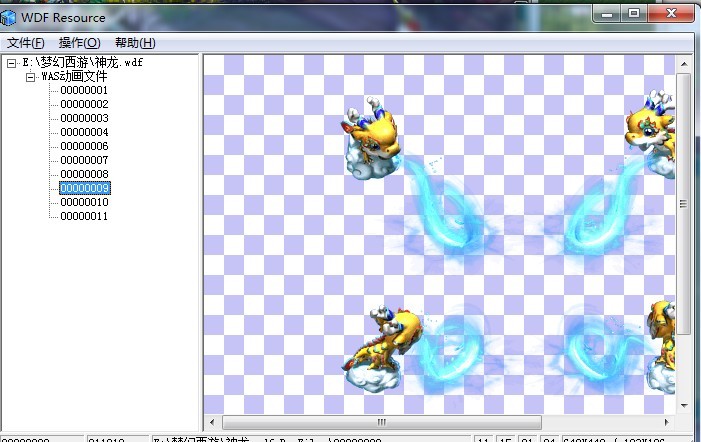Click the vertical scrollbar thumb in preview

click(684, 204)
